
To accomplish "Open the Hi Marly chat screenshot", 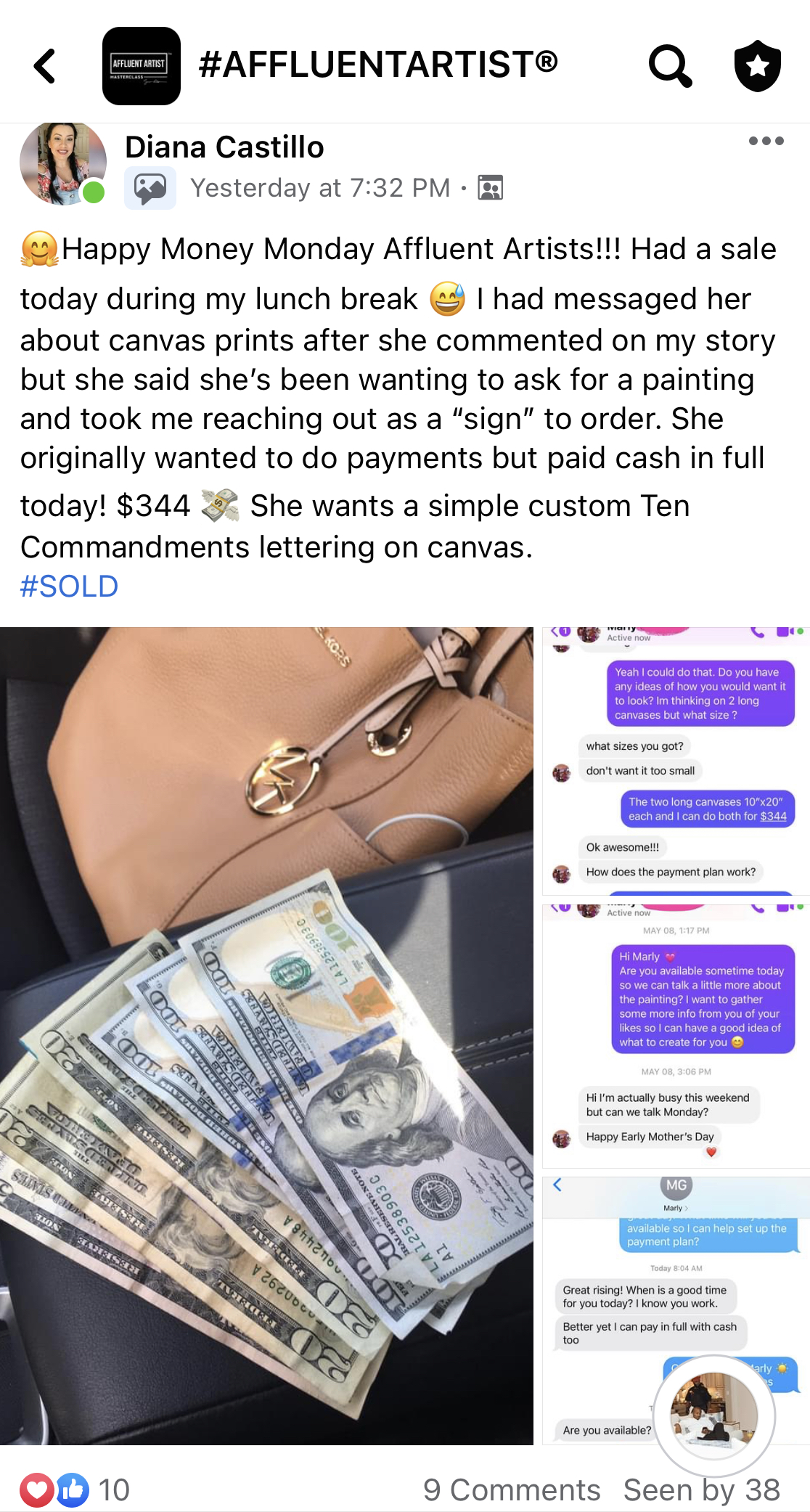I will pyautogui.click(x=676, y=1036).
